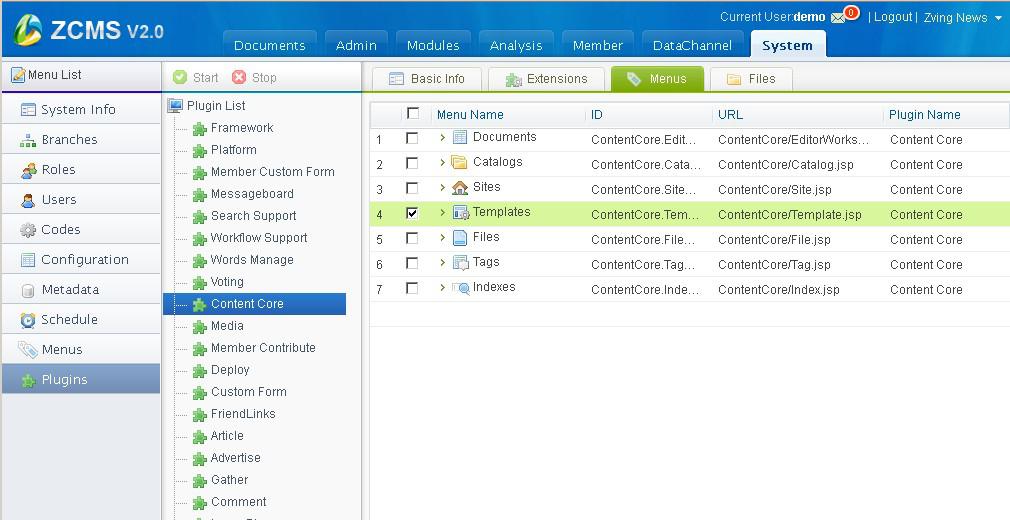Open the Zving News site dropdown

pyautogui.click(x=997, y=18)
